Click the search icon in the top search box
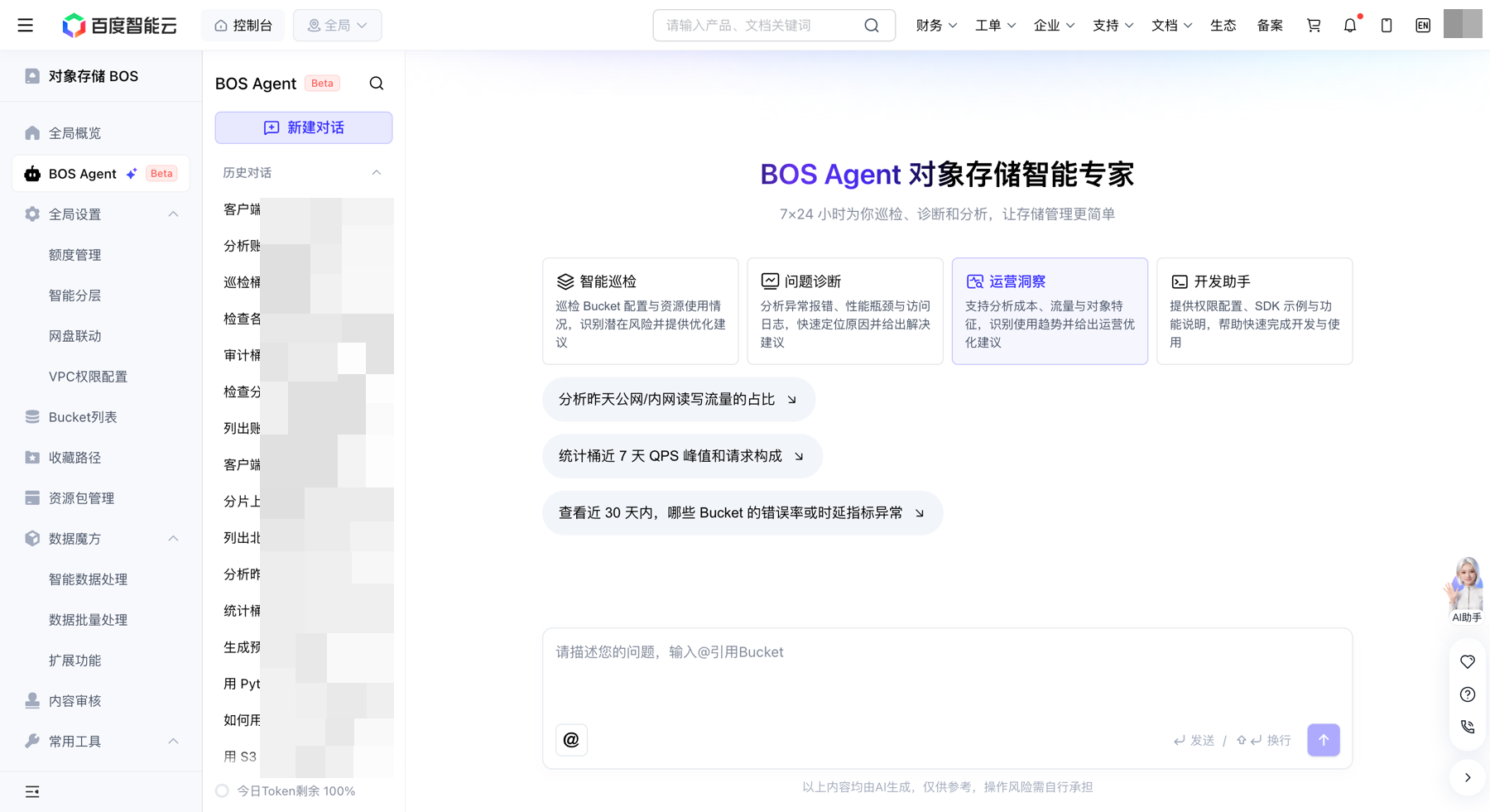Image resolution: width=1490 pixels, height=812 pixels. pyautogui.click(x=872, y=26)
